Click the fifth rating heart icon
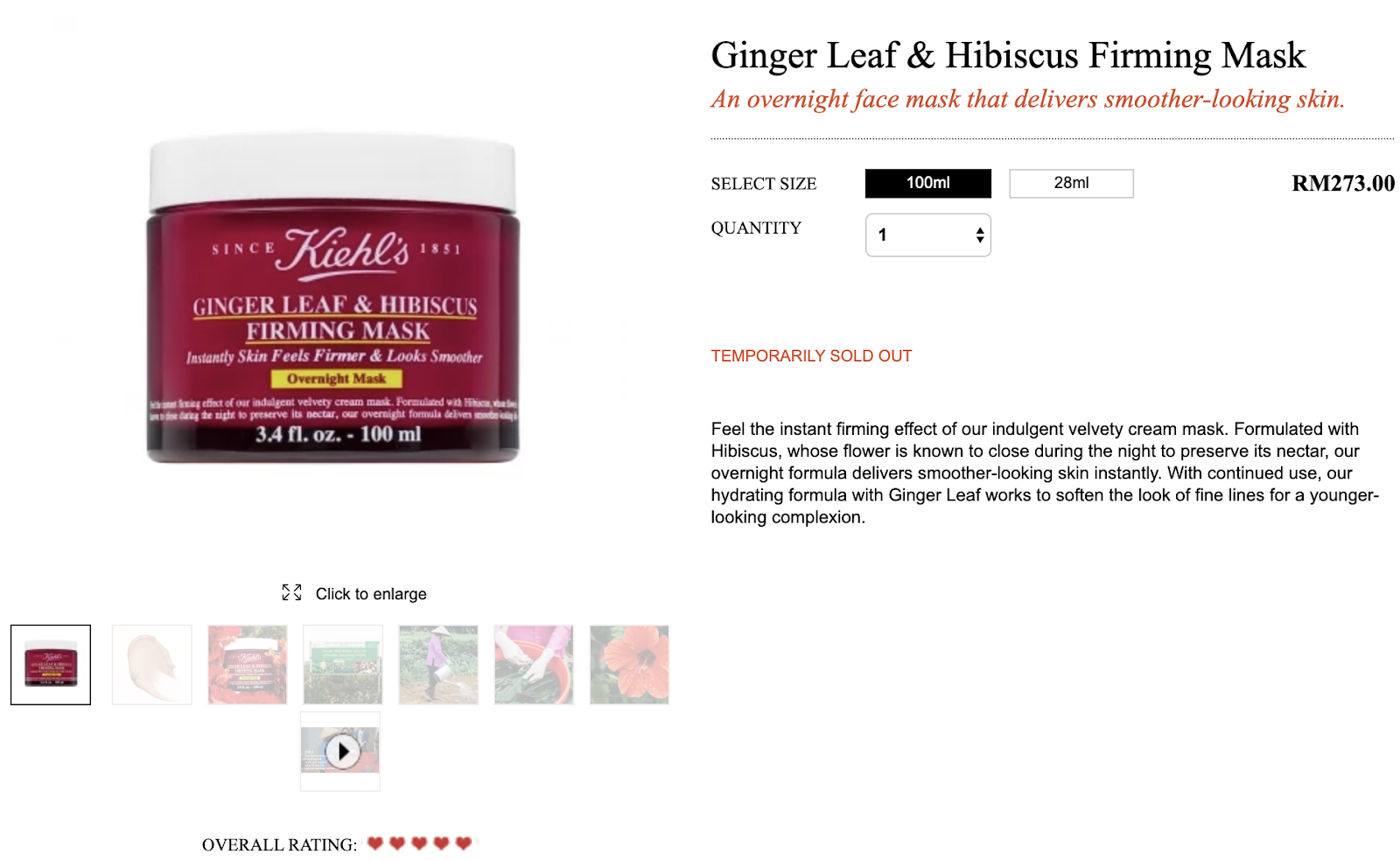Image resolution: width=1400 pixels, height=861 pixels. pos(464,843)
